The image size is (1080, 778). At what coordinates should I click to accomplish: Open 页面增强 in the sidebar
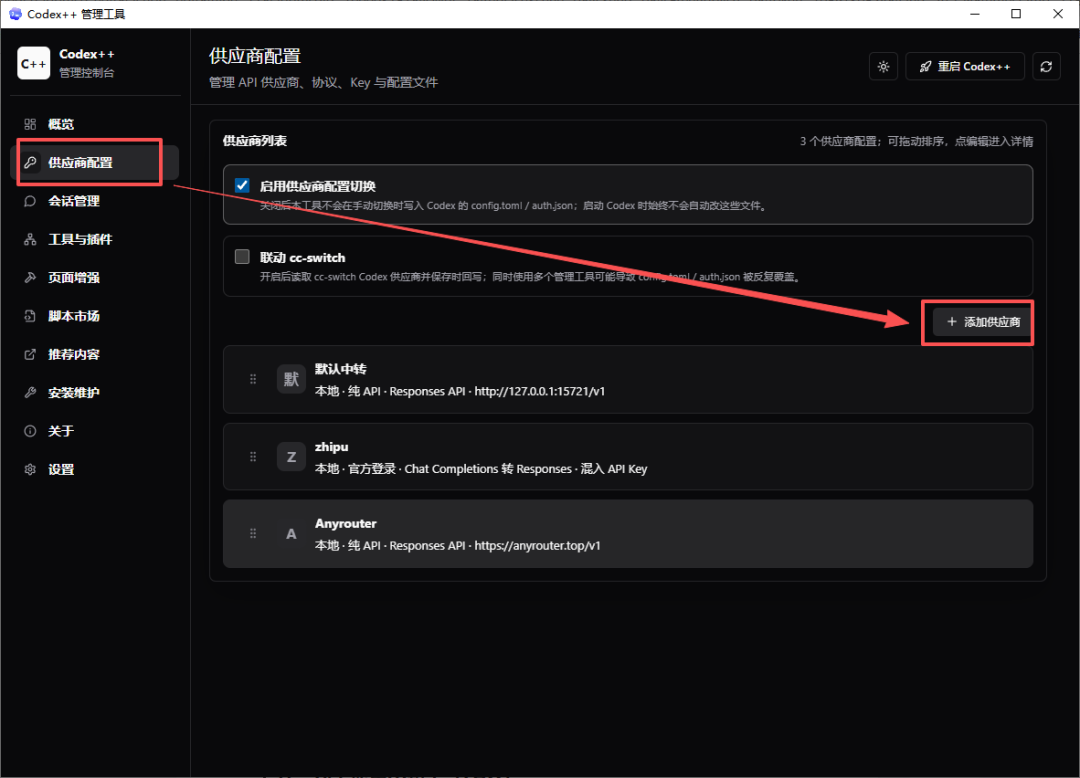tap(95, 277)
